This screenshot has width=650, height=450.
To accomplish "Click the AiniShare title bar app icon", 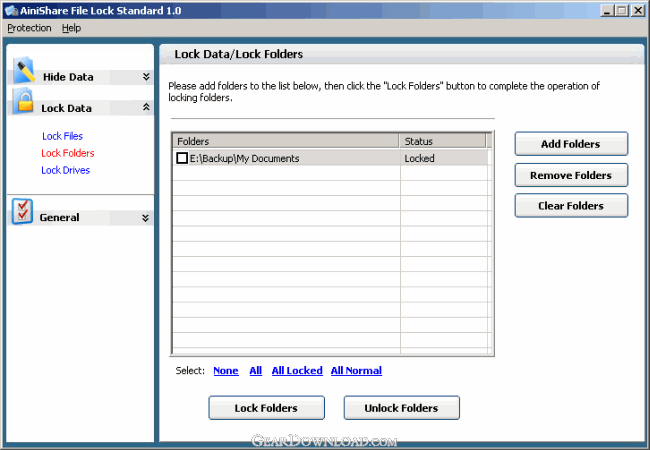I will [x=11, y=11].
